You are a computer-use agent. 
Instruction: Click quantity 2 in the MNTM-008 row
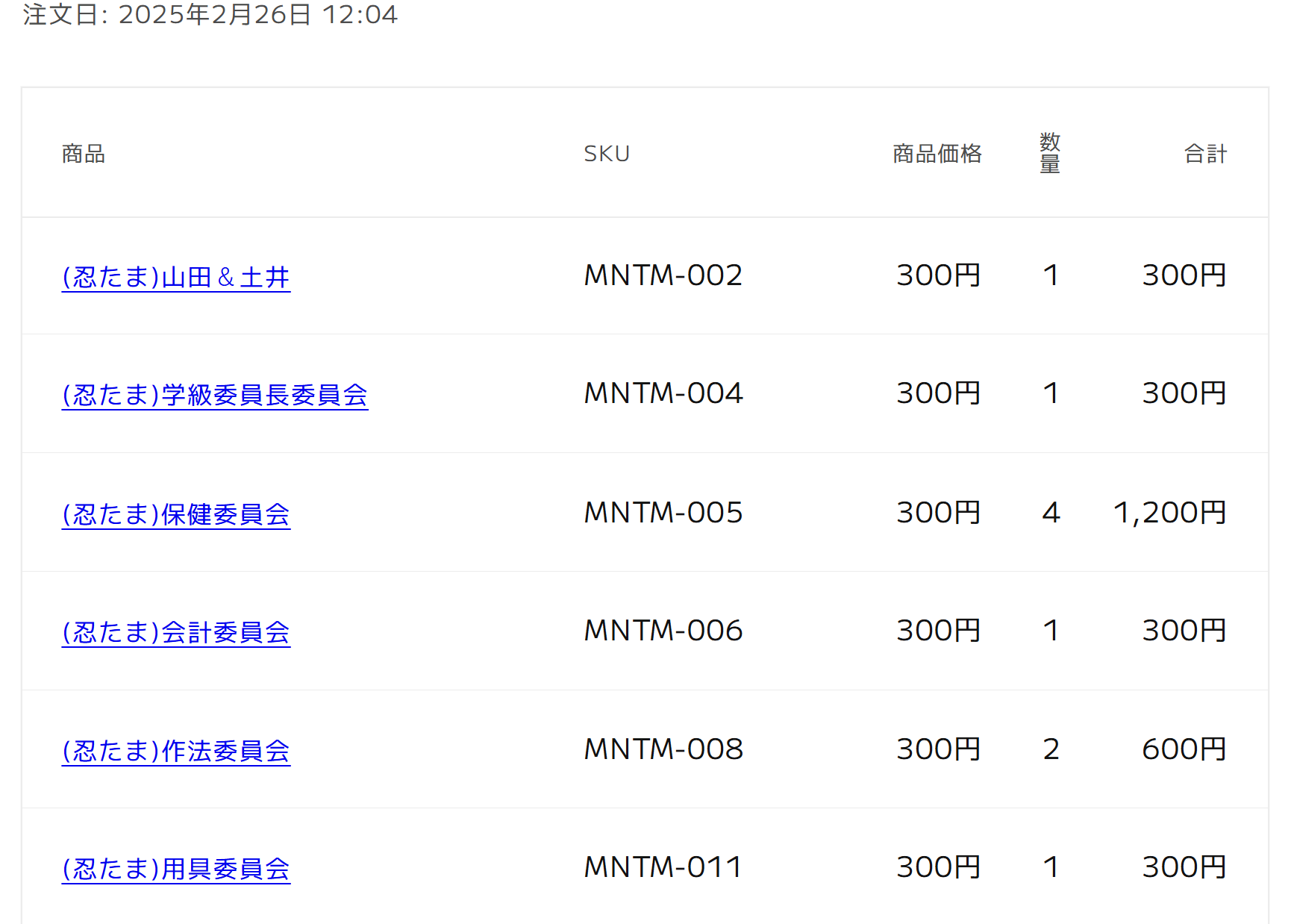point(1051,749)
